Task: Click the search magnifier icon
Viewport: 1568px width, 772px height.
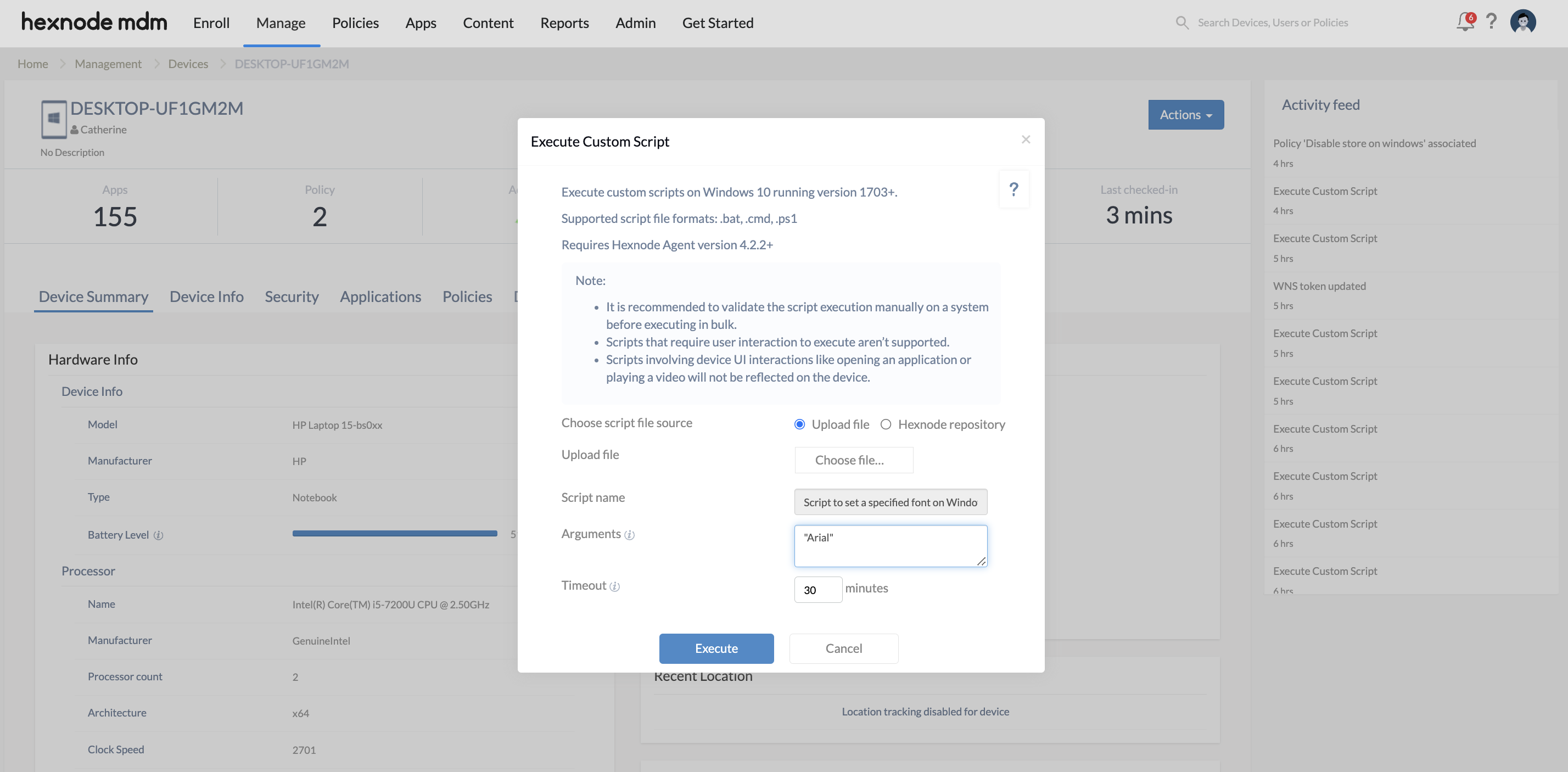Action: pos(1182,23)
